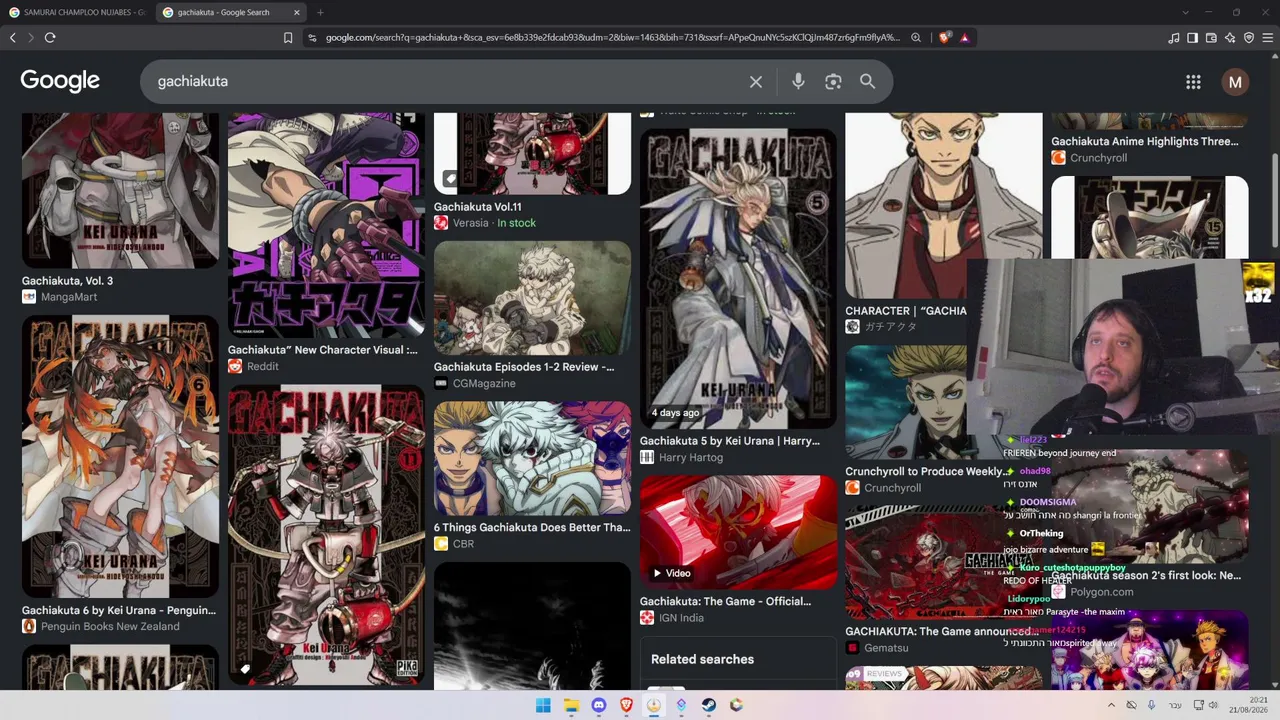Show hidden system tray icons
Screen dimensions: 1280x720
pos(1111,705)
